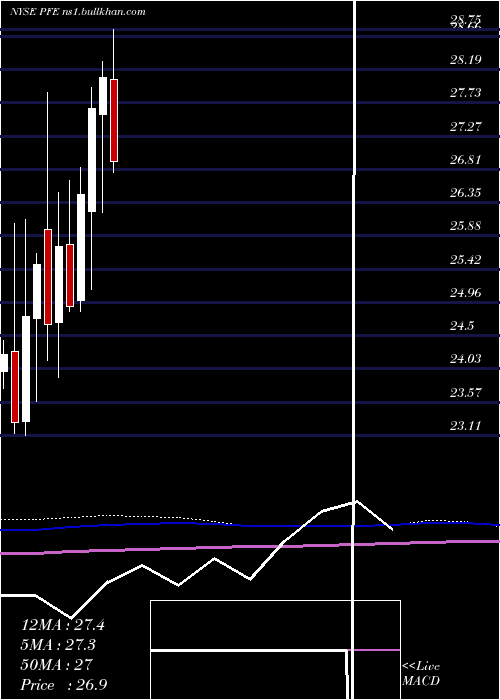Click the 5MA : 27.3 readout

pyautogui.click(x=58, y=645)
